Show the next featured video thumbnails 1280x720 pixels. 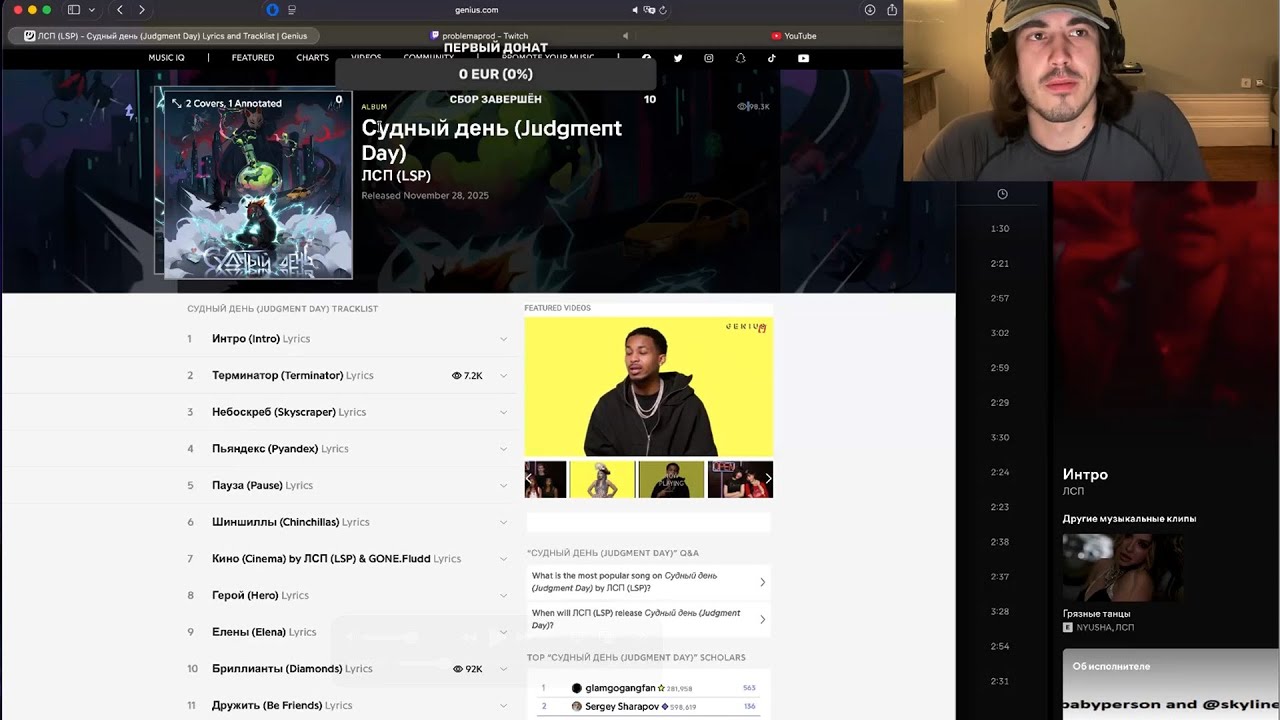tap(767, 479)
